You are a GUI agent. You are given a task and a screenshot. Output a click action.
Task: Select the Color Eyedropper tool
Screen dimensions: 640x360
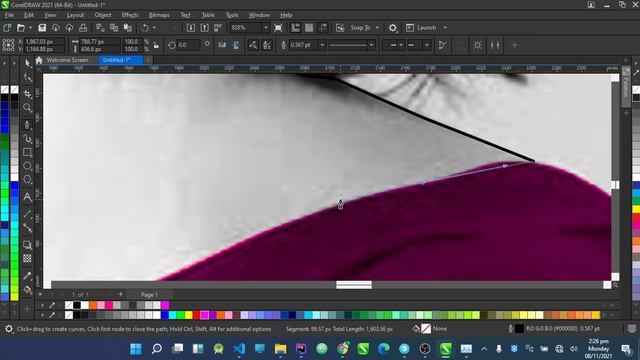coord(27,276)
